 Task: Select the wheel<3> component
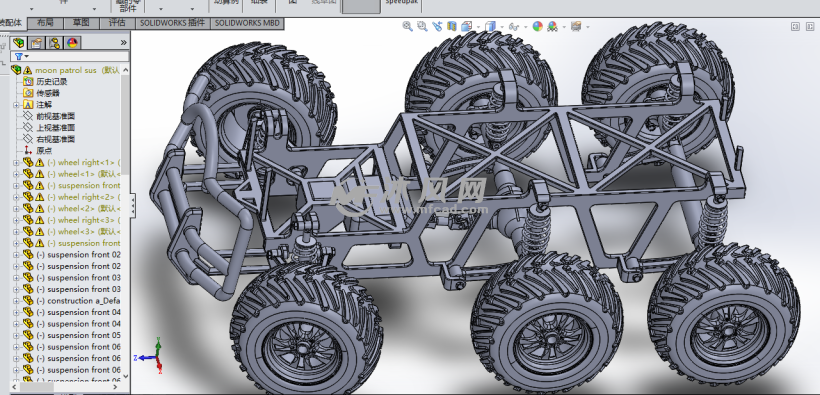click(84, 231)
